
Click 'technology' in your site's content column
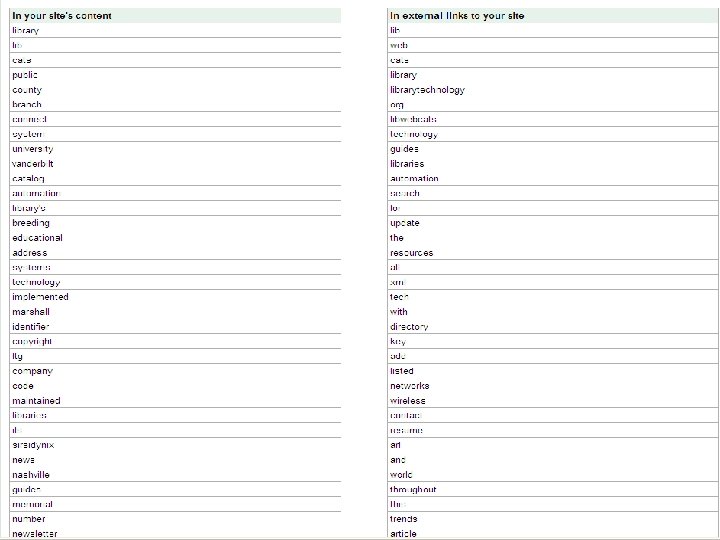click(x=36, y=282)
